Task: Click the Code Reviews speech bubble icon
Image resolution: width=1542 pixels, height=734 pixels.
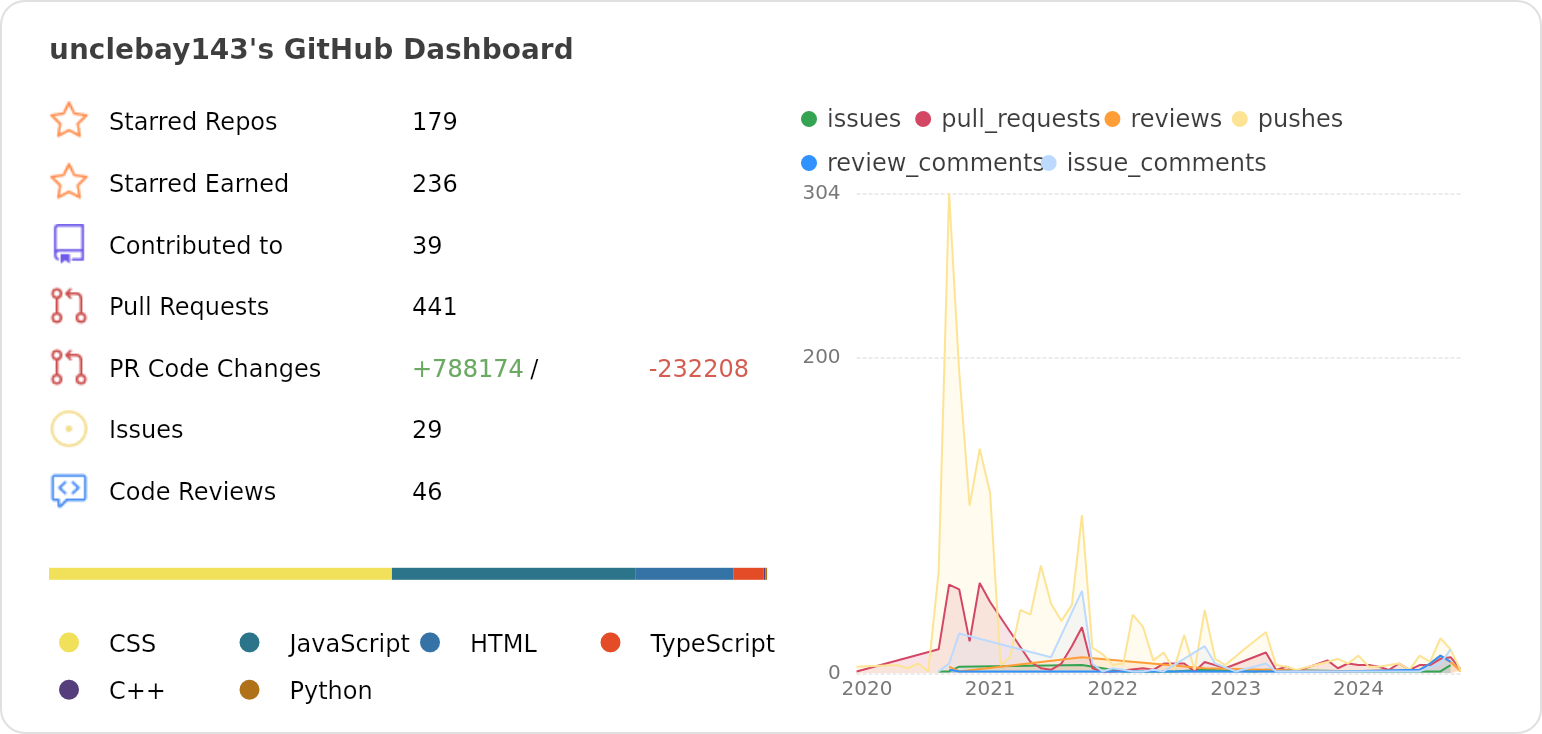Action: click(x=69, y=491)
